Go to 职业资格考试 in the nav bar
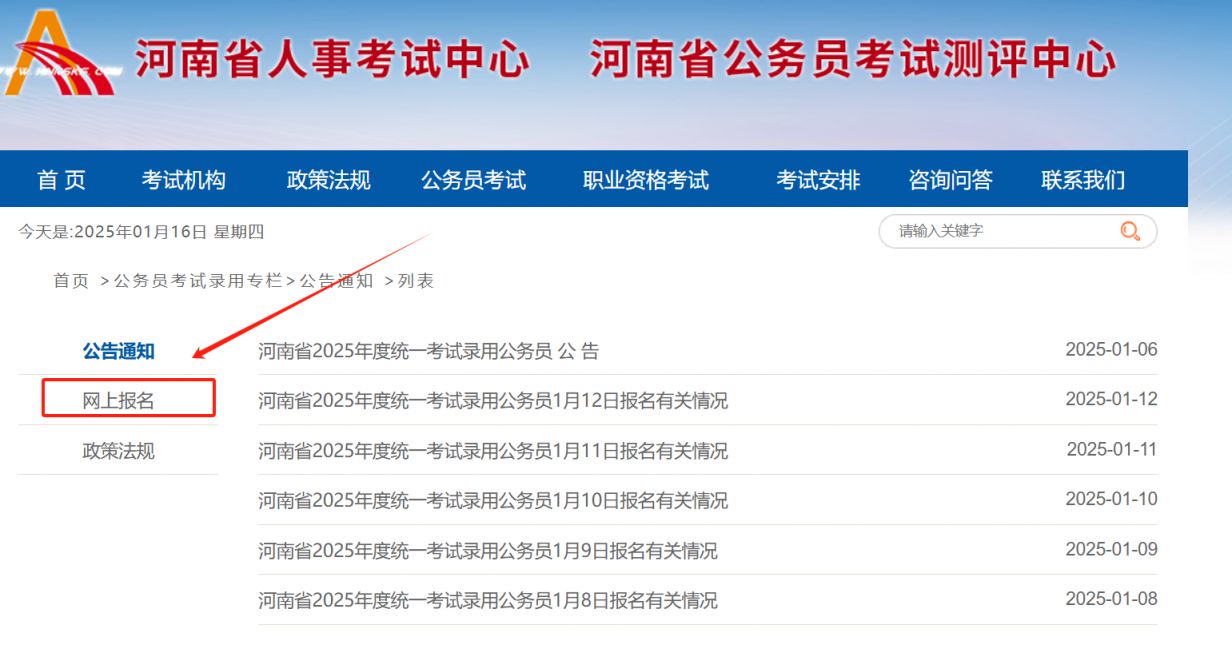 (x=646, y=180)
